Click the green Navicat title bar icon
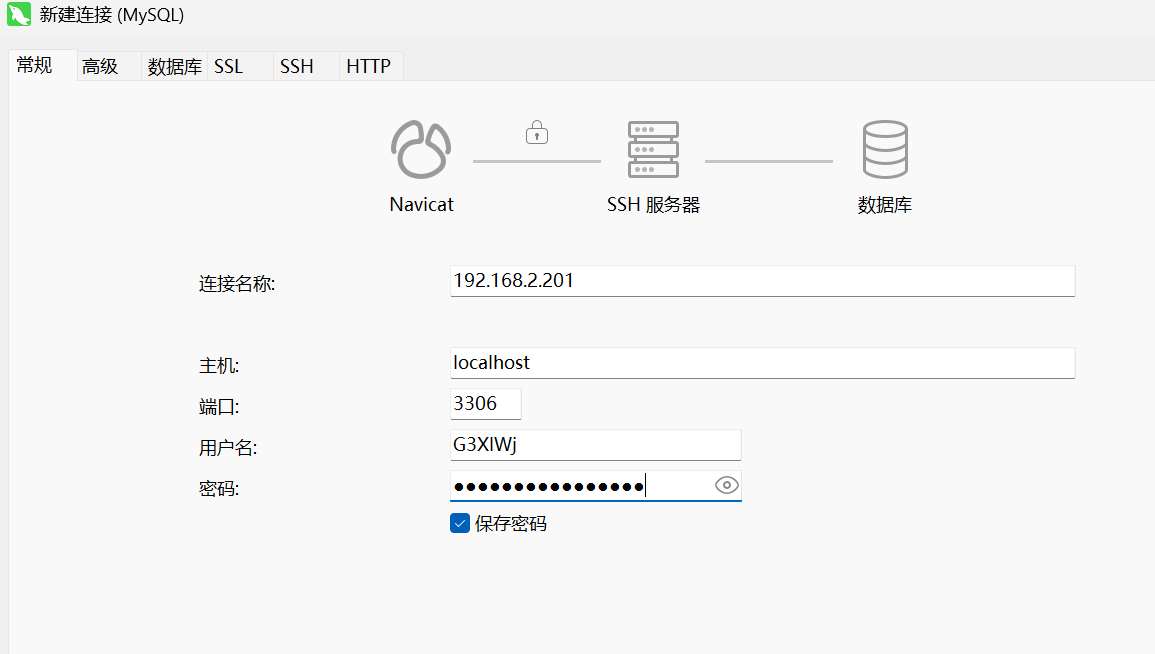 [18, 16]
